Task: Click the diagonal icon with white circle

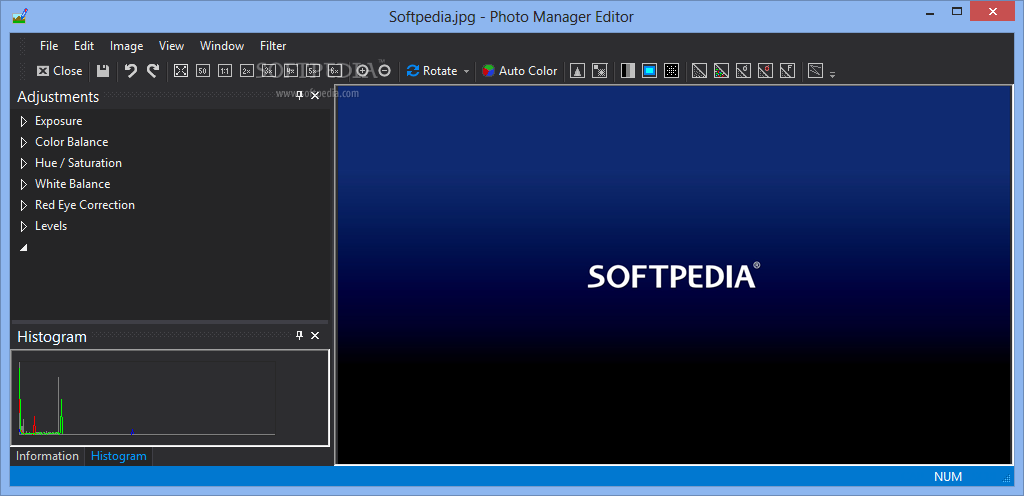Action: 743,70
